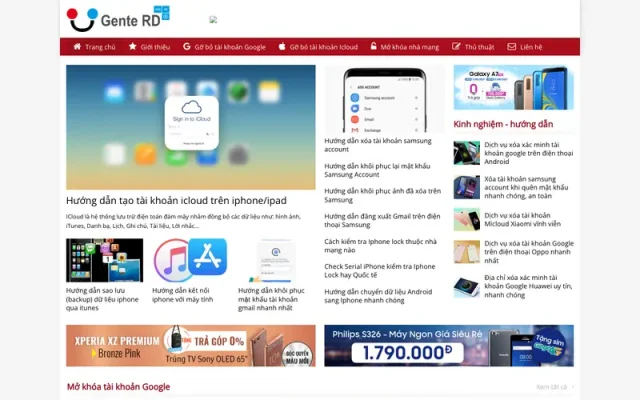This screenshot has height=400, width=640.
Task: Open link Cách kiểm tra Iphone lock thuộc nhà mạng
Action: [x=380, y=246]
